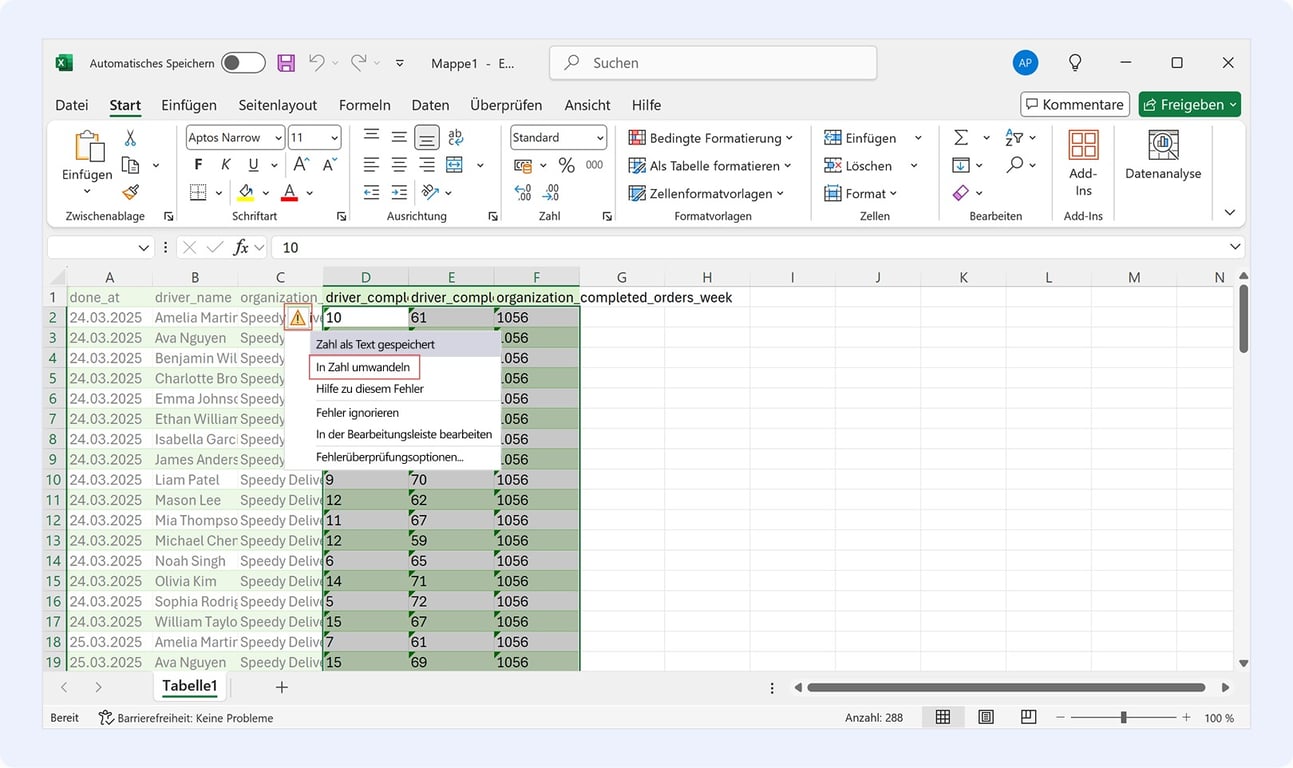Viewport: 1293px width, 768px height.
Task: Align text to top
Action: click(x=371, y=137)
